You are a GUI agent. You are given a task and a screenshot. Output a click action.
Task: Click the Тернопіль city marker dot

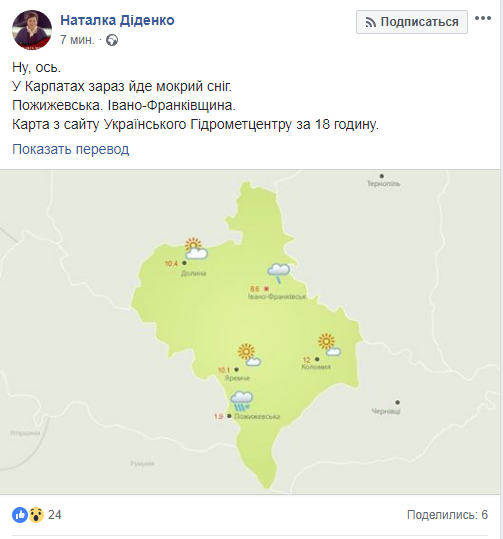coord(382,176)
